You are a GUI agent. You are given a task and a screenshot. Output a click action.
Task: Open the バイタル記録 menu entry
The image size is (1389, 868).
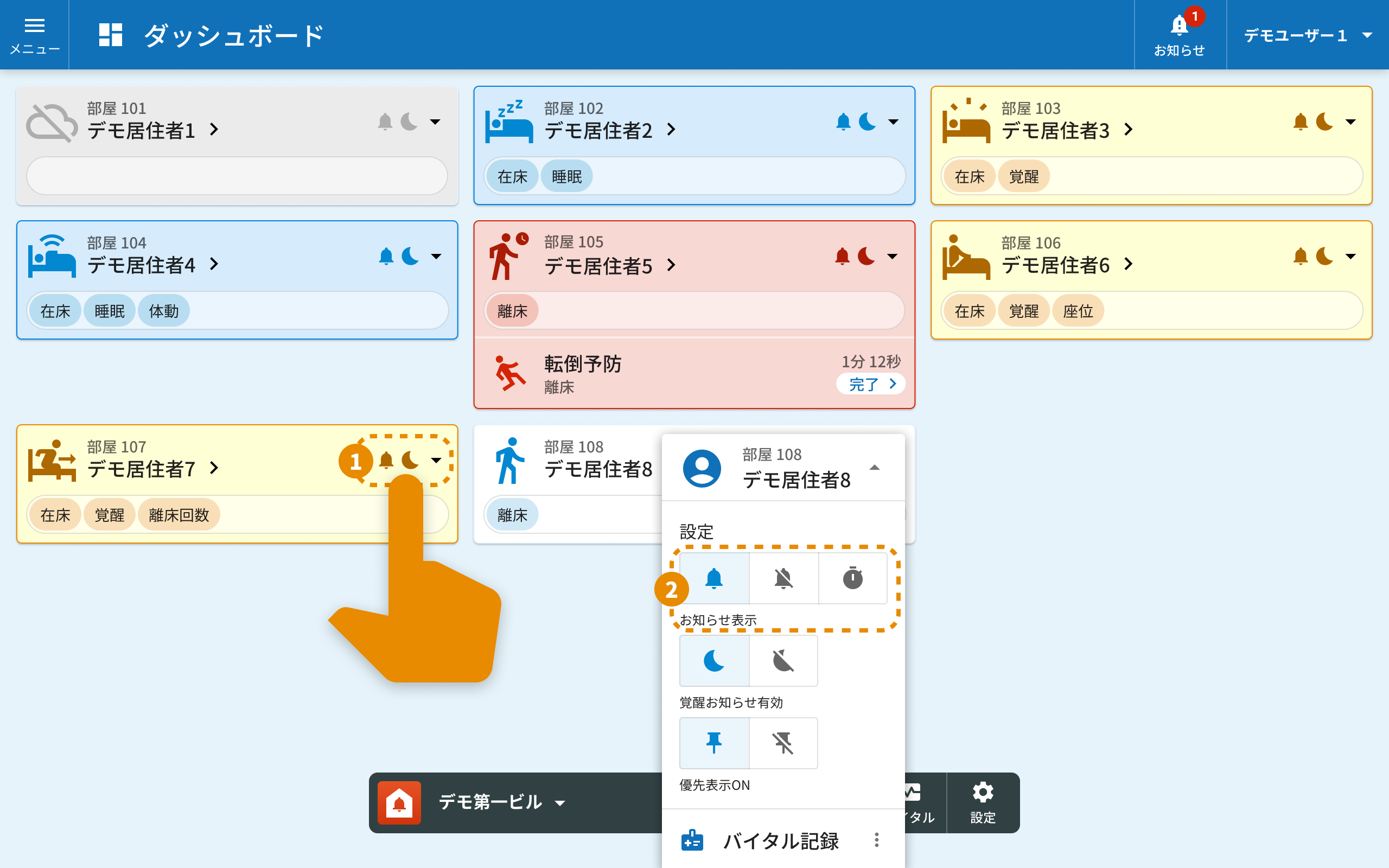[x=781, y=840]
